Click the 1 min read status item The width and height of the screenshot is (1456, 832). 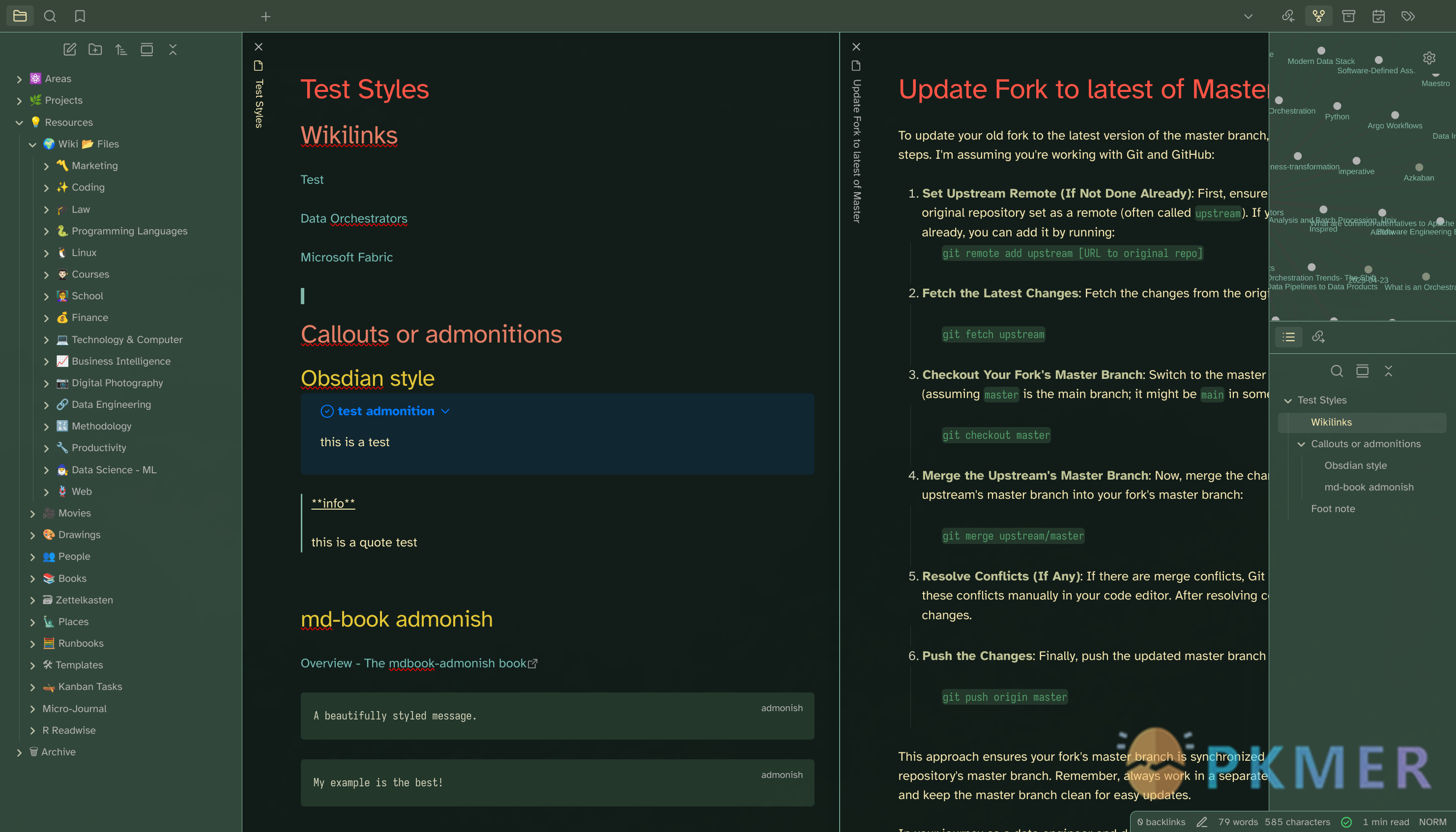[1386, 822]
